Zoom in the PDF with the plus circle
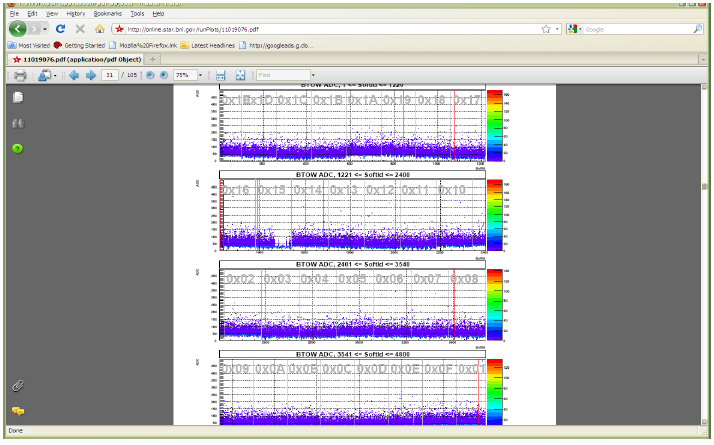714x445 pixels. [x=164, y=75]
